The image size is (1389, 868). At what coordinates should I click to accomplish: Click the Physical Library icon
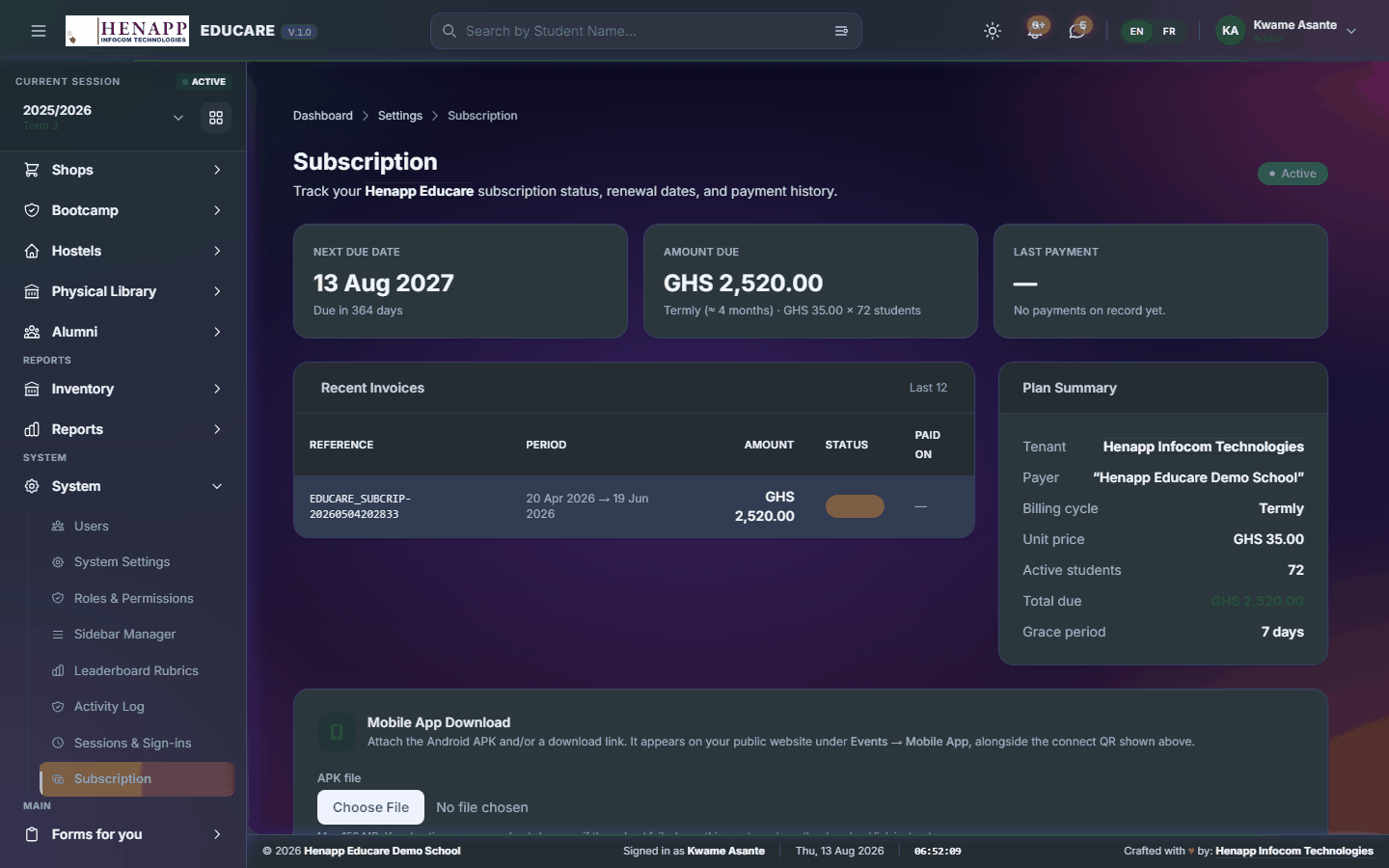pyautogui.click(x=32, y=291)
